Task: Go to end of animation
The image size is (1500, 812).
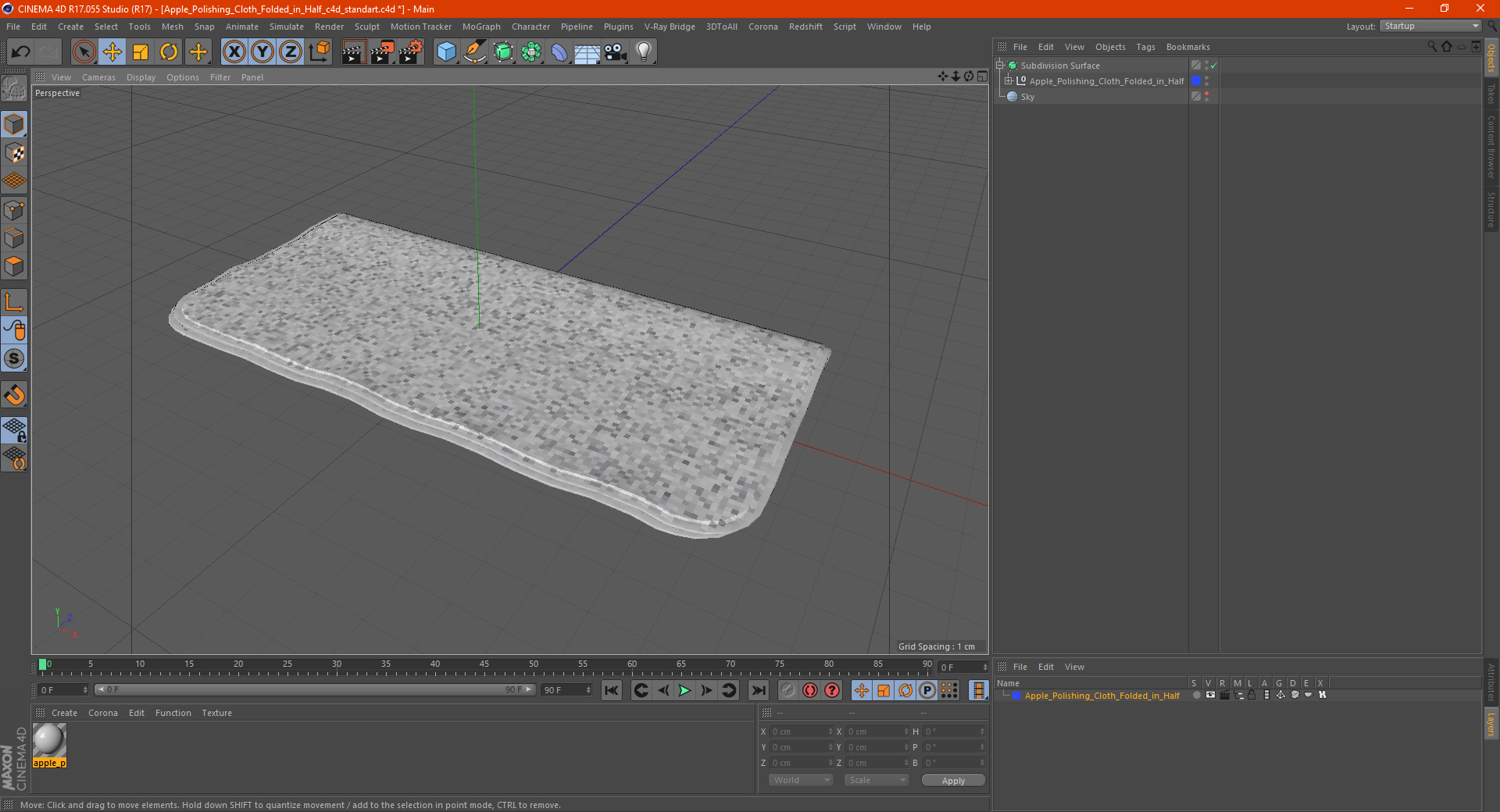Action: coord(758,690)
